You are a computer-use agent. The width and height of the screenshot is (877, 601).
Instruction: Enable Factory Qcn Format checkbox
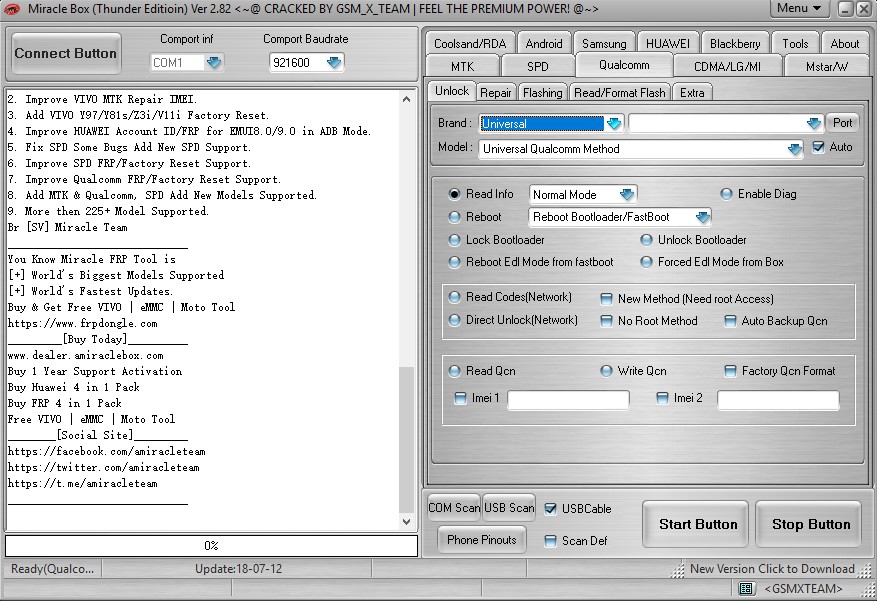click(x=730, y=371)
